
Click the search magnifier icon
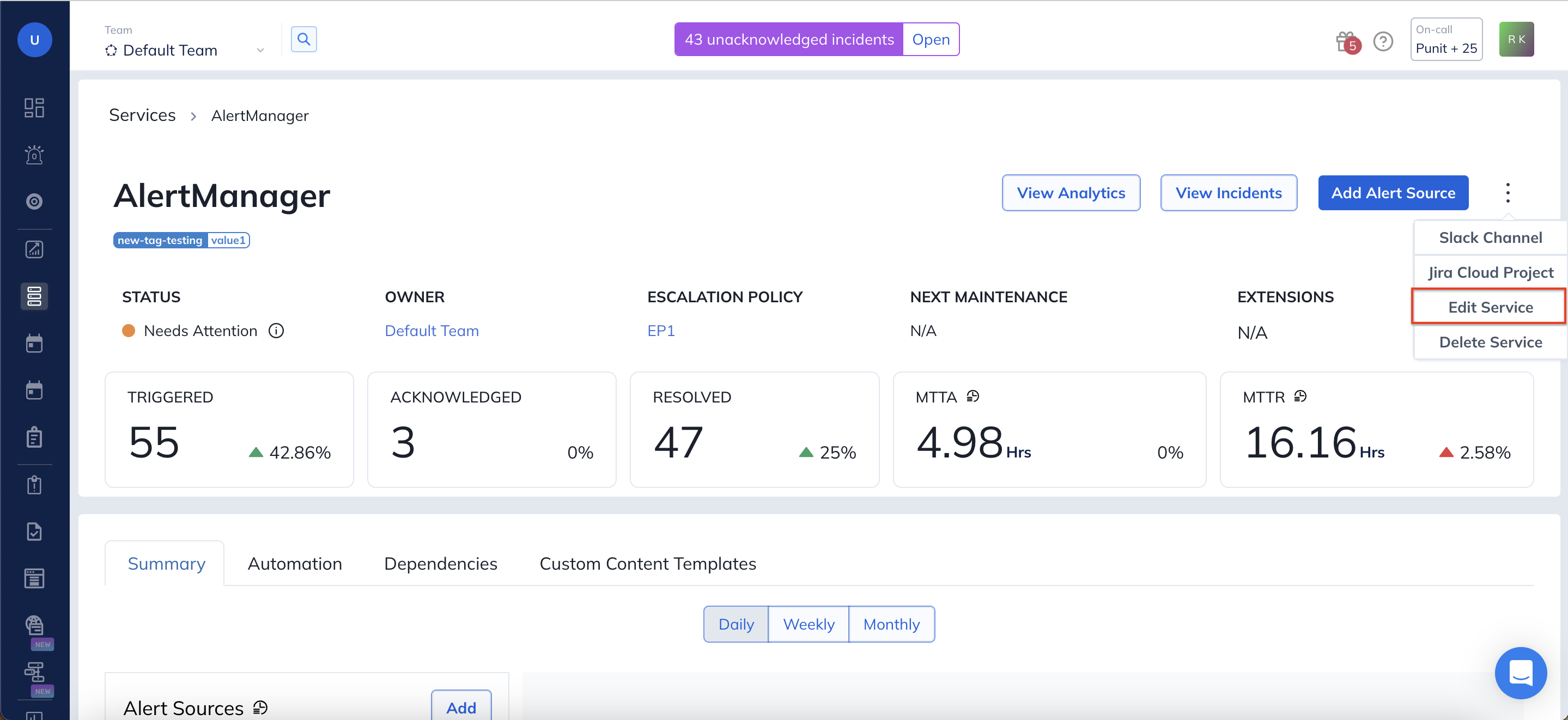pos(304,40)
